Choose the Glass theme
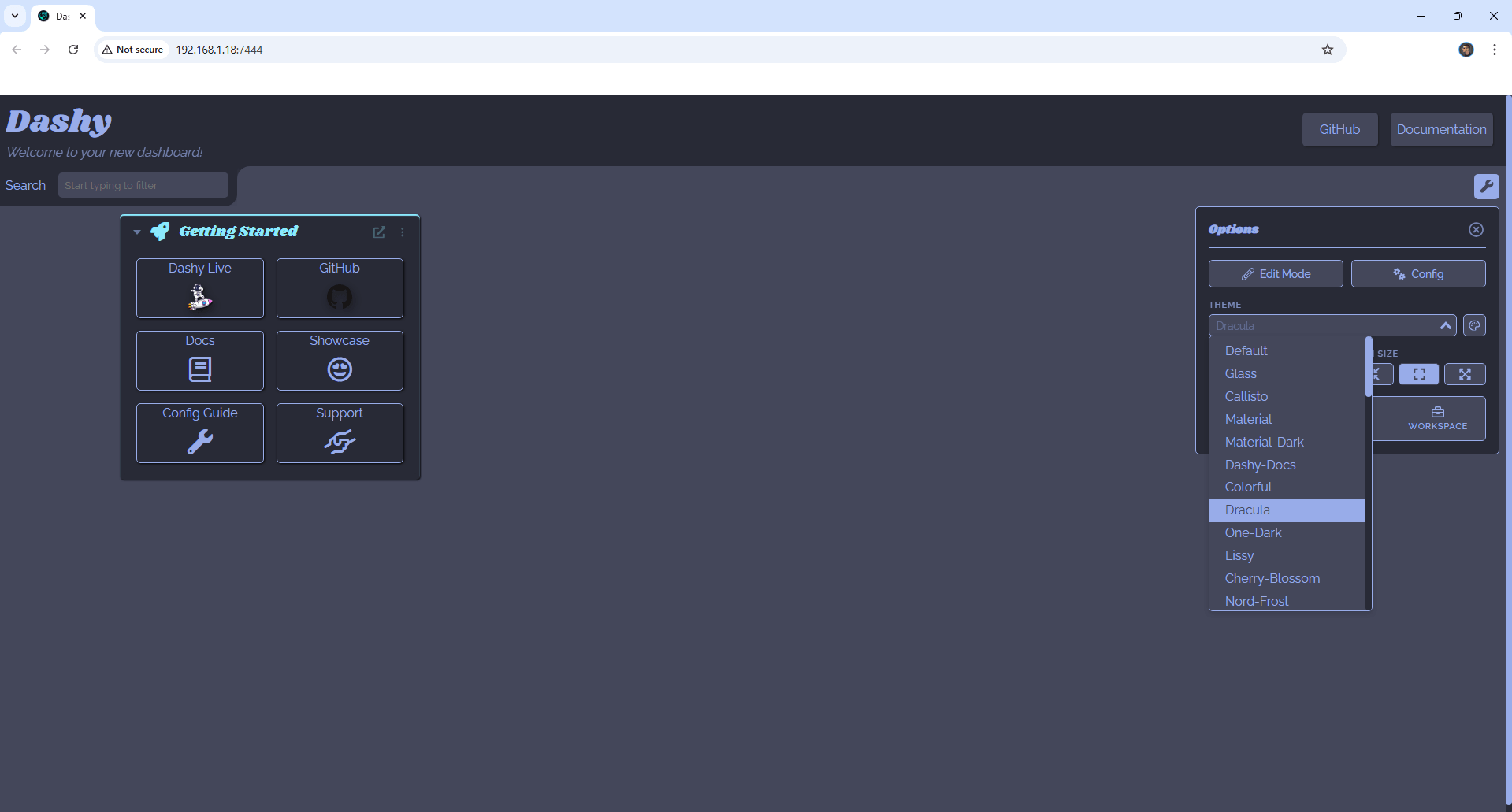 (1287, 373)
